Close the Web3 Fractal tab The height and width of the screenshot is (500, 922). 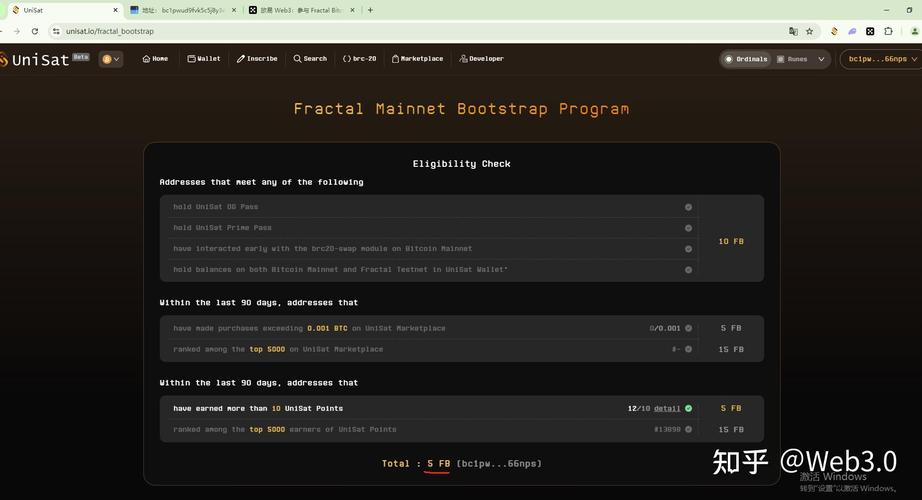tap(352, 10)
